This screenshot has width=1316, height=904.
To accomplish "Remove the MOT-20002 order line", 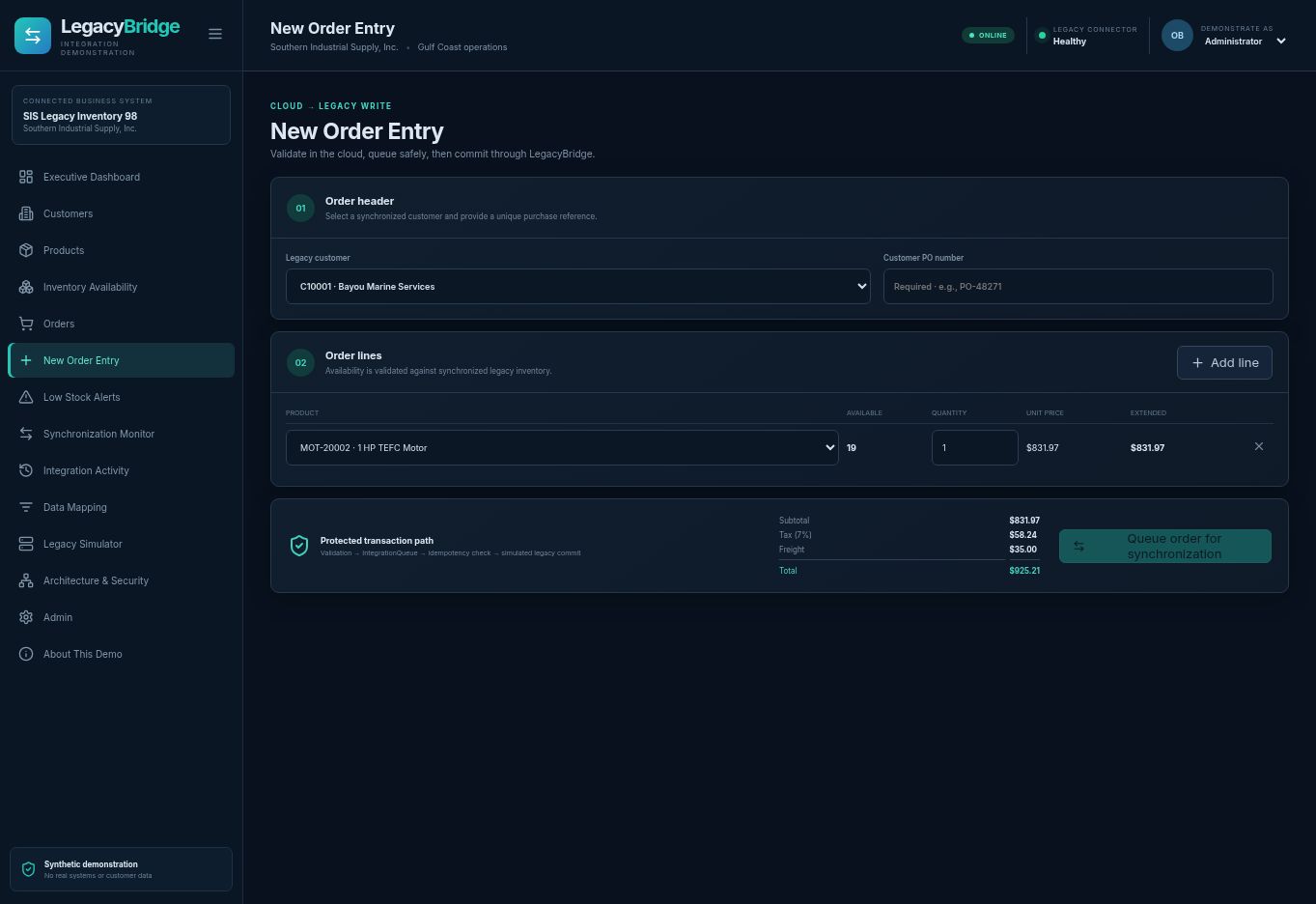I will (x=1259, y=446).
